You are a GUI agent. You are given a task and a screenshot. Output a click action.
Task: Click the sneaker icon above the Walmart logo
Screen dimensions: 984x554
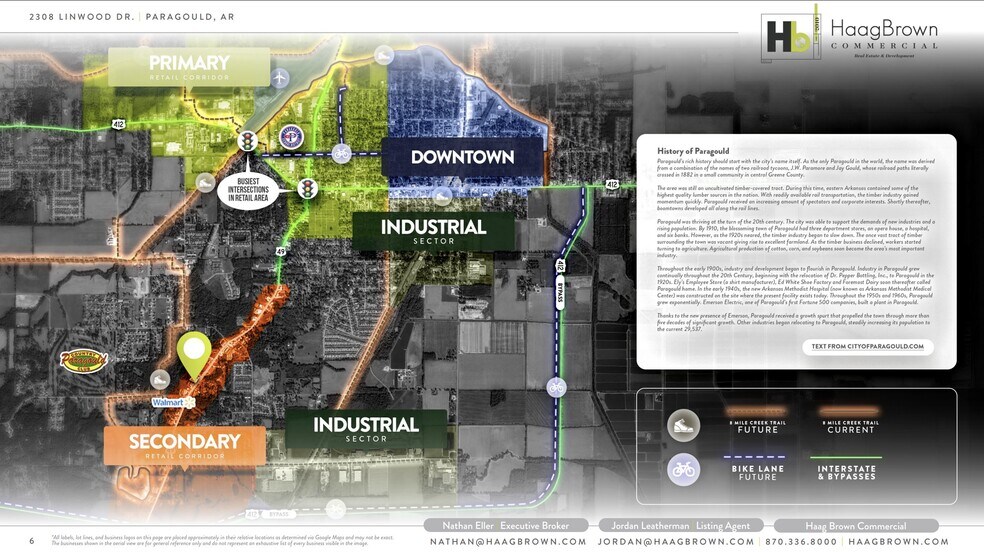[160, 379]
